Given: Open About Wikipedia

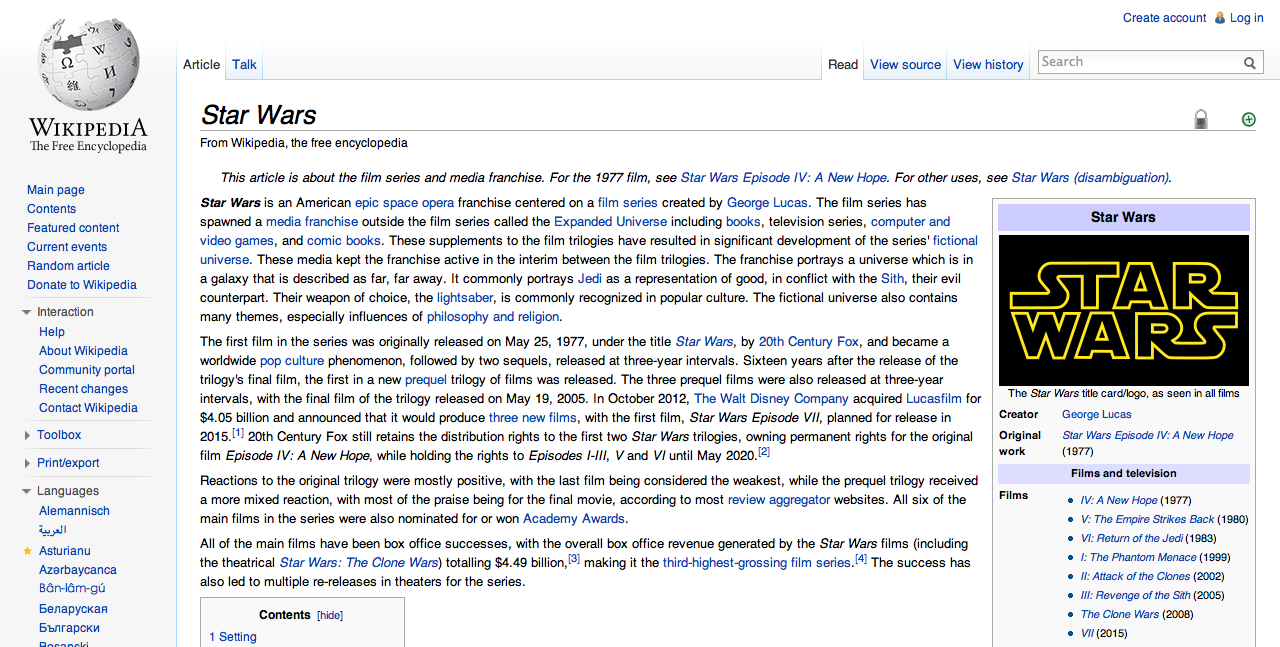Looking at the screenshot, I should tap(83, 351).
